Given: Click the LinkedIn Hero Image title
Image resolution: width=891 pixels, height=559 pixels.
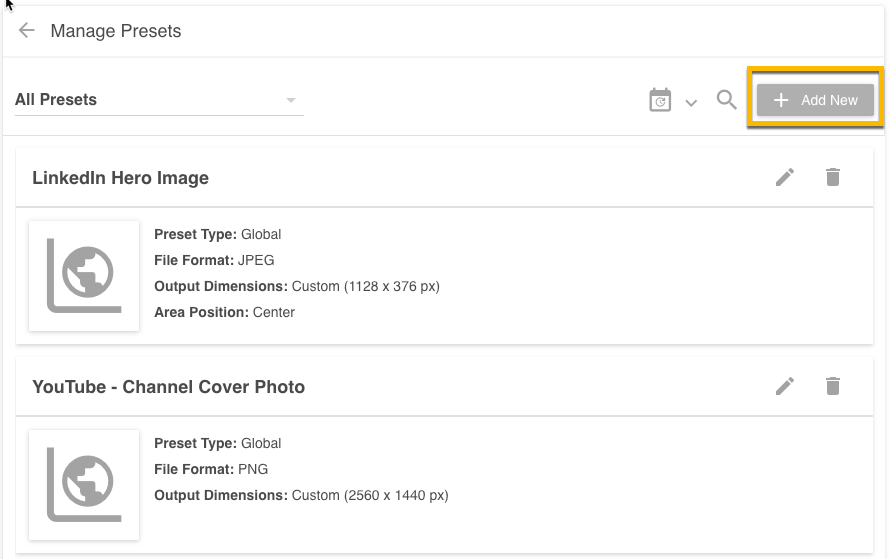Looking at the screenshot, I should [x=120, y=178].
